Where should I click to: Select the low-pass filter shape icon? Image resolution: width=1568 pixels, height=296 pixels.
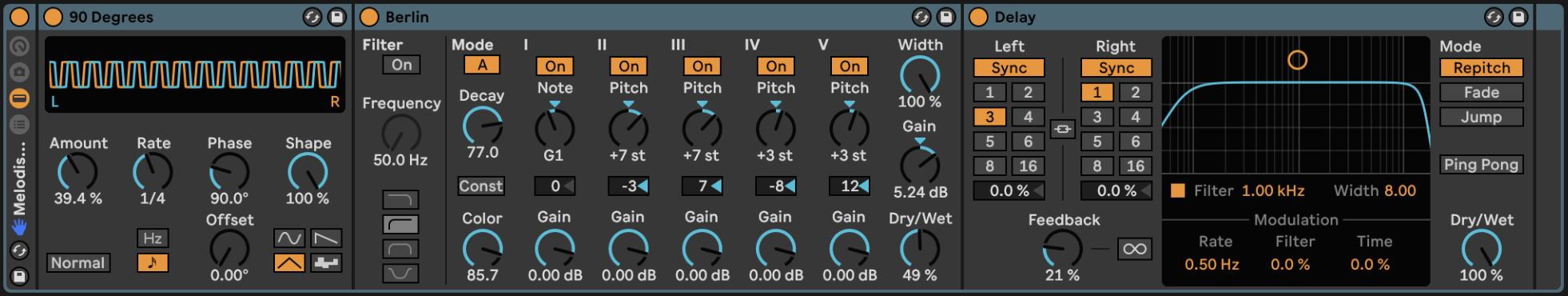[400, 199]
